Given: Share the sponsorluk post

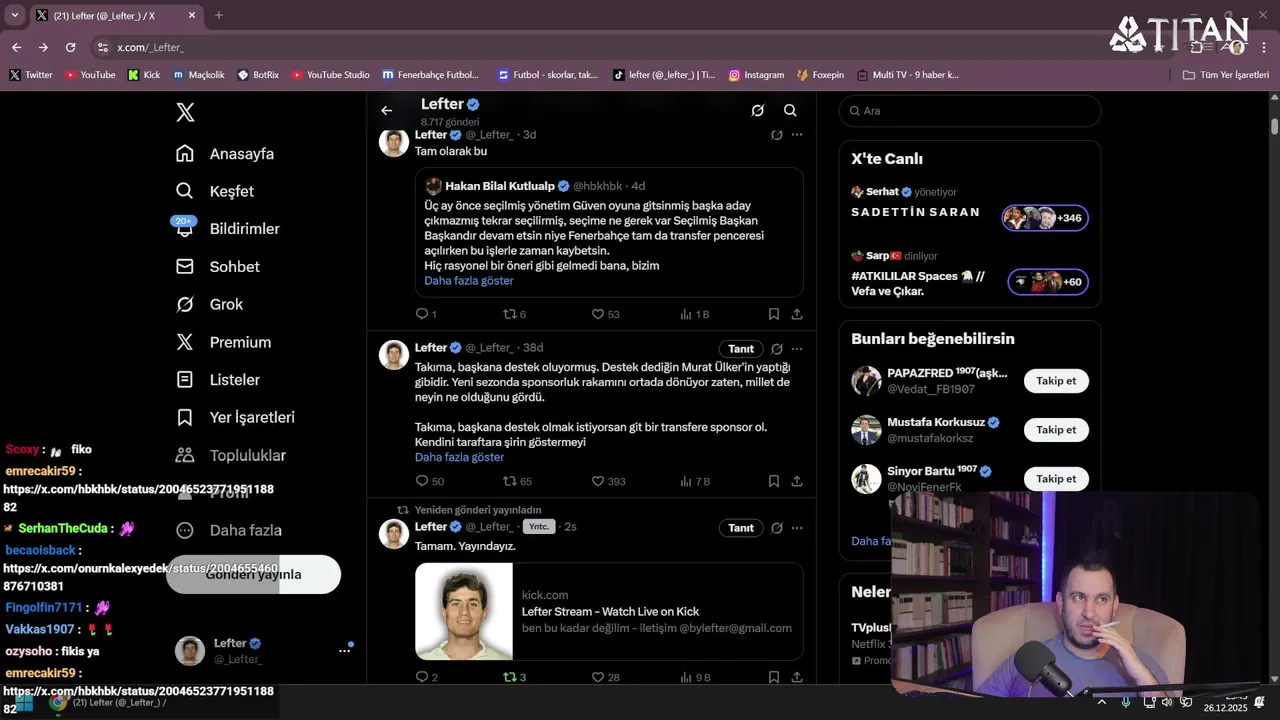Looking at the screenshot, I should tap(797, 481).
